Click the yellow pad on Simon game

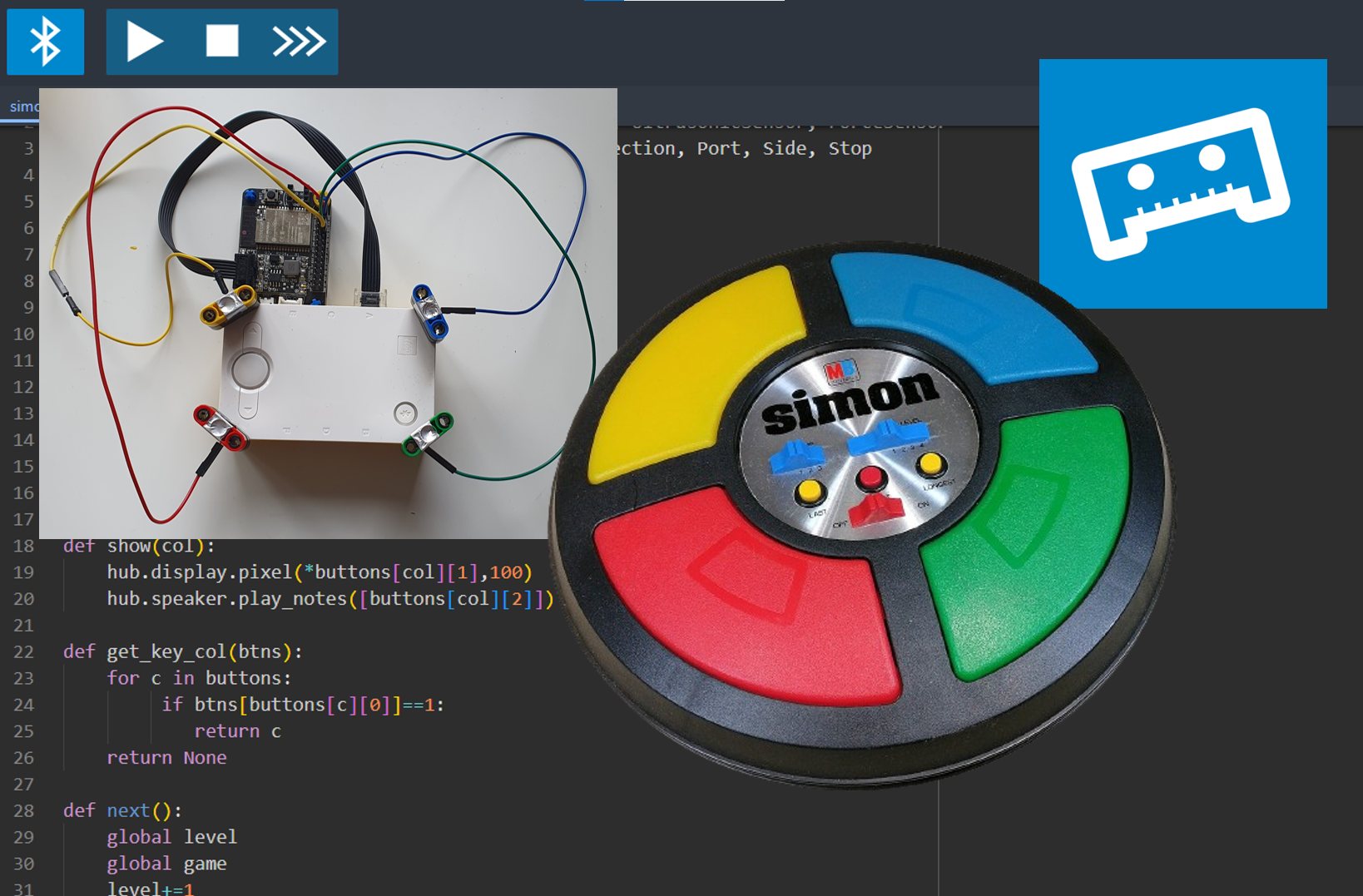697,374
